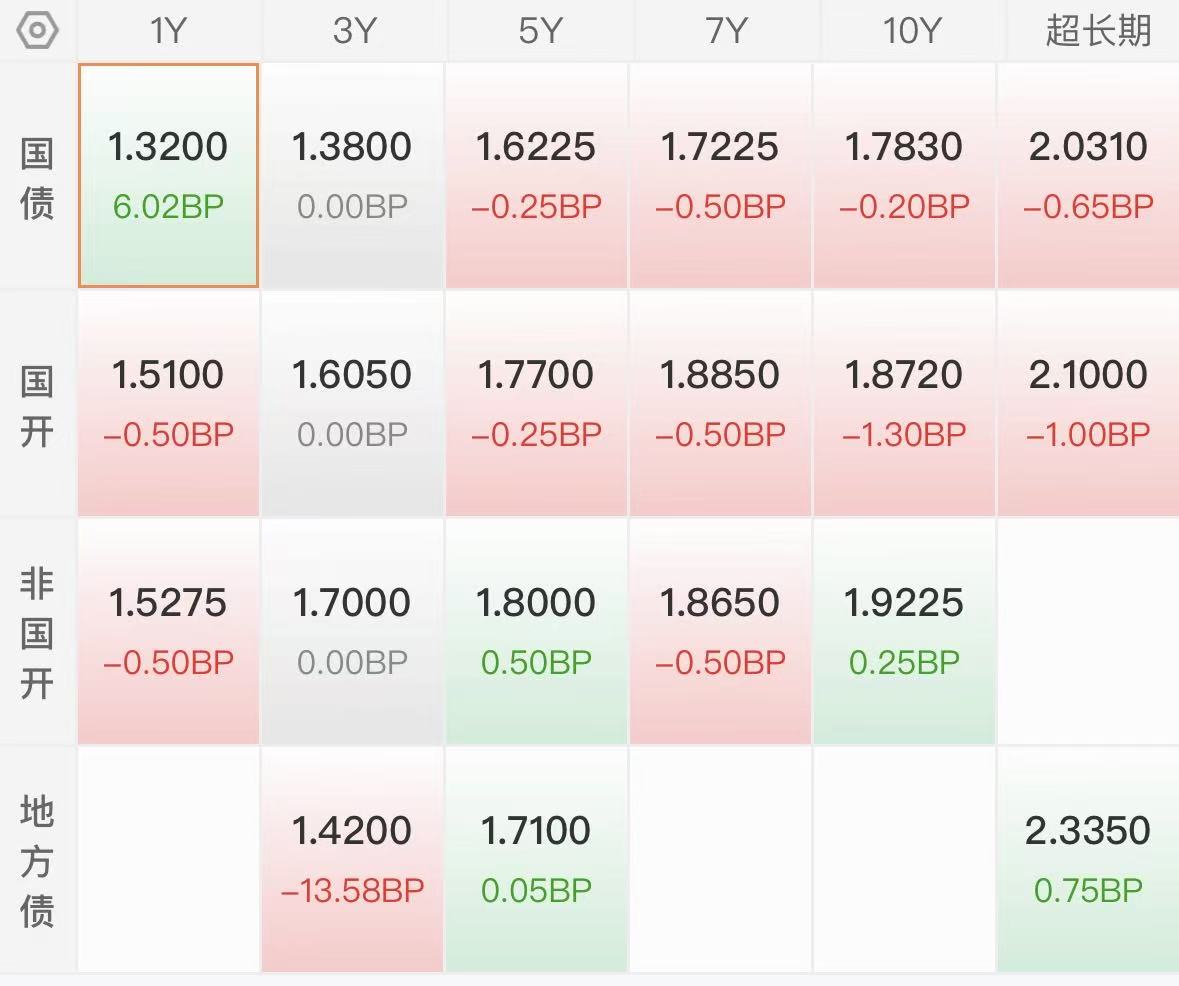Click the 地方债 row label

(37, 861)
